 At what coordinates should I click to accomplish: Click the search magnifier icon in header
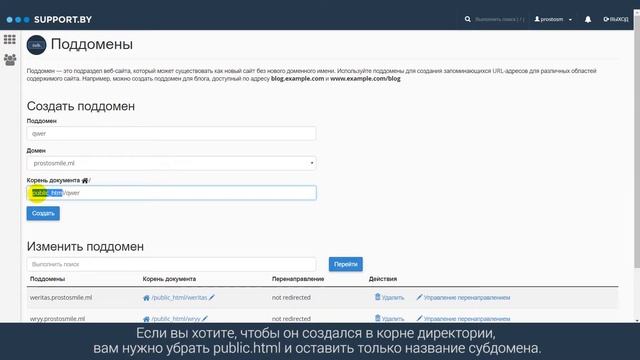tap(467, 19)
